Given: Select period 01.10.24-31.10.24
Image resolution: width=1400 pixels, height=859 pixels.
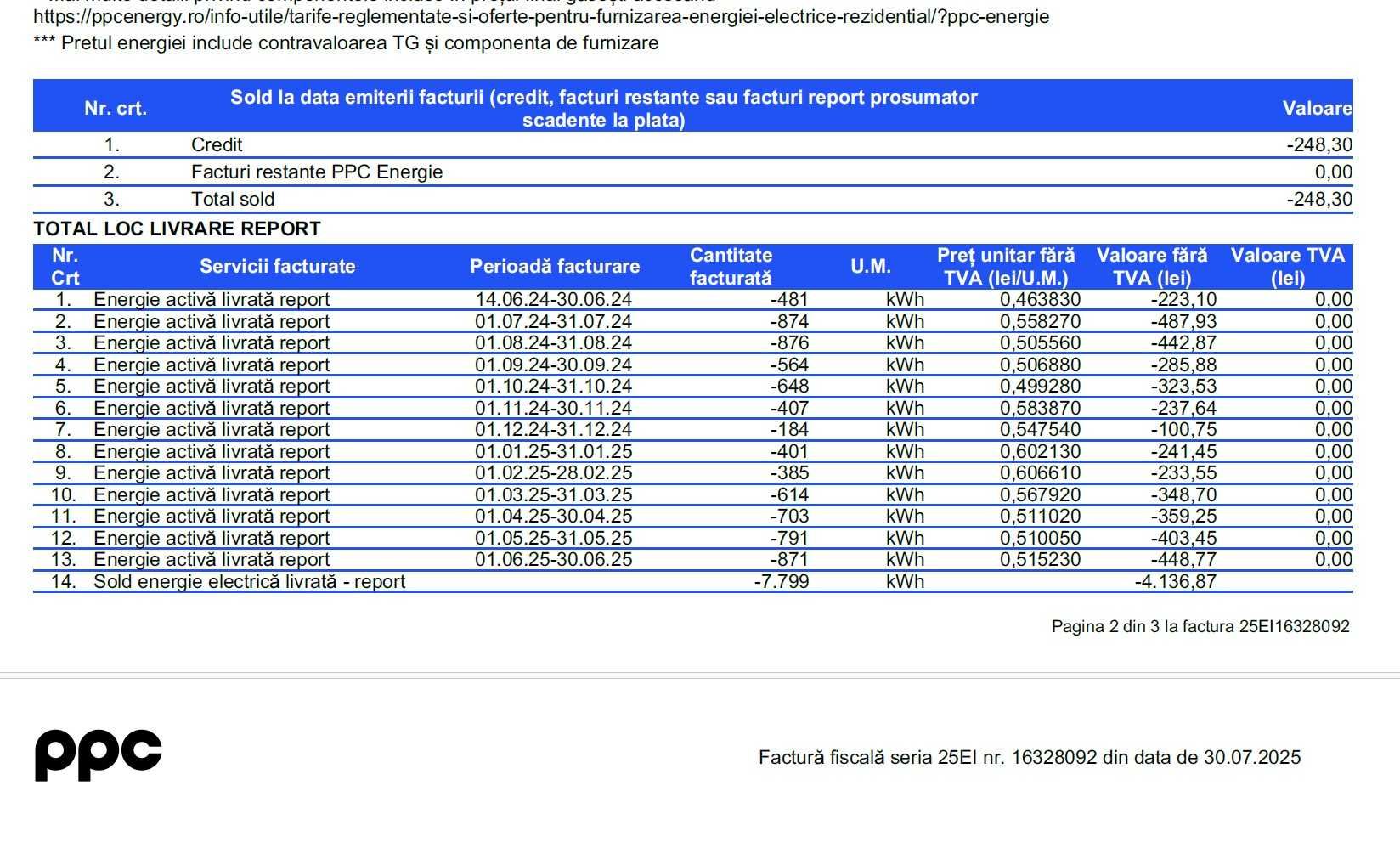Looking at the screenshot, I should (x=554, y=387).
